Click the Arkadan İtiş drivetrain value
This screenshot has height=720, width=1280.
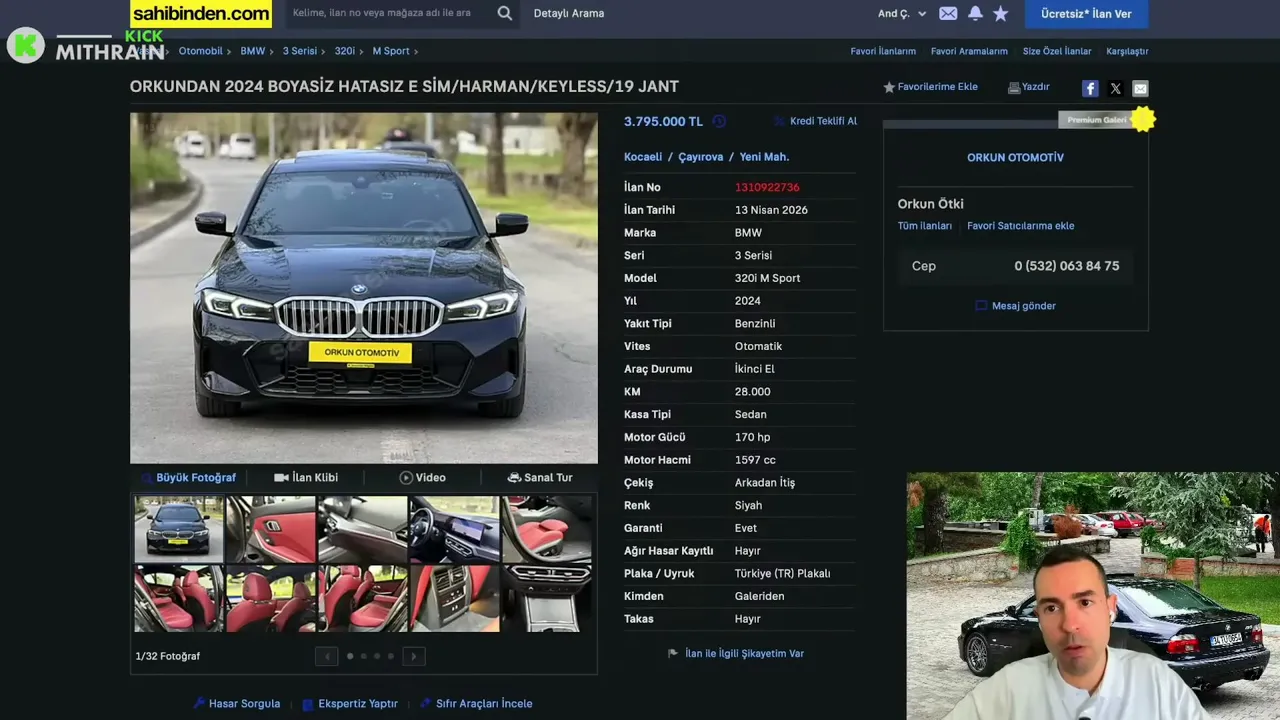point(765,483)
